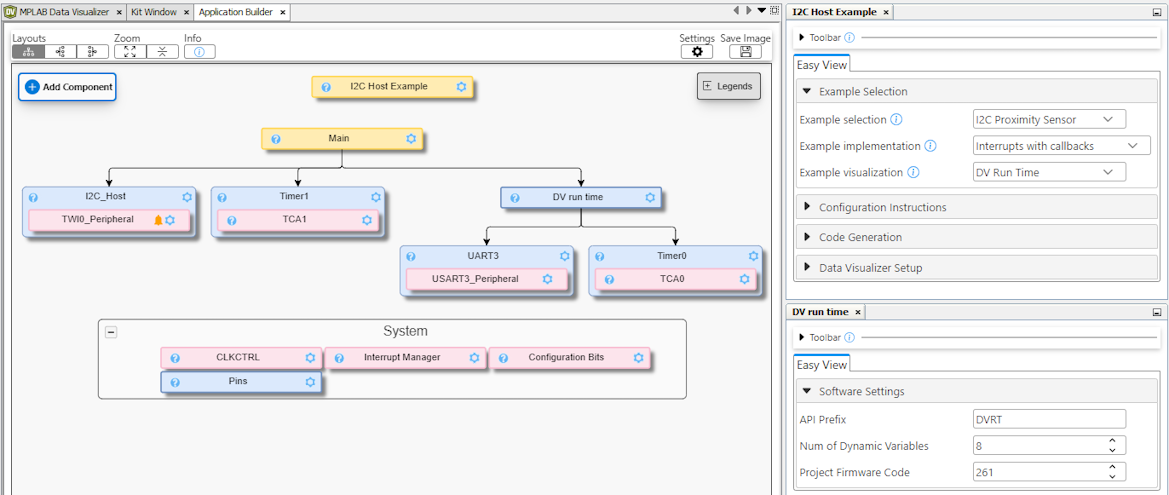Image resolution: width=1169 pixels, height=495 pixels.
Task: Click the Info icon in the builder toolbar
Action: click(x=199, y=52)
